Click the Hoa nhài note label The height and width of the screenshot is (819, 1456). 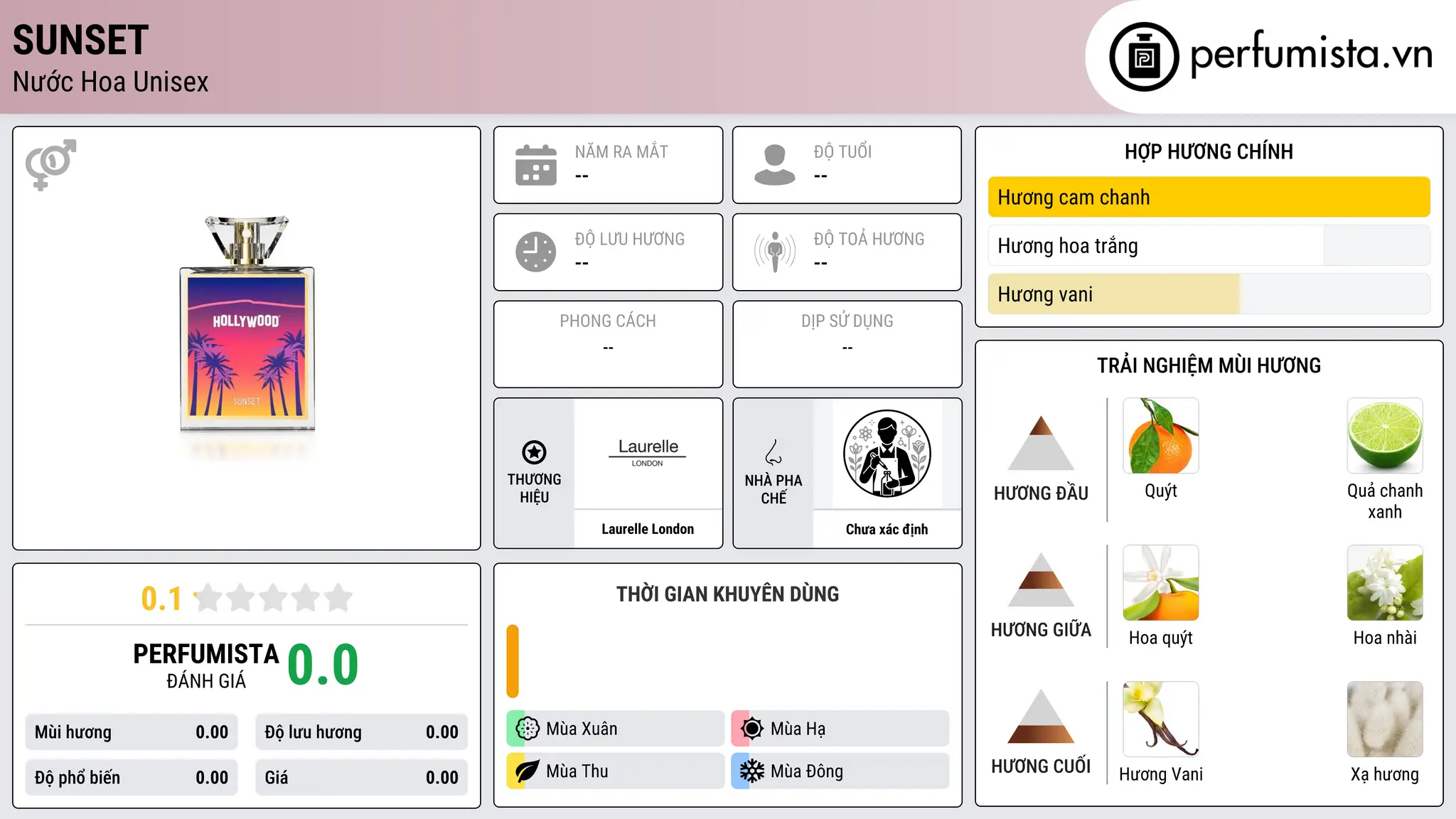point(1385,638)
